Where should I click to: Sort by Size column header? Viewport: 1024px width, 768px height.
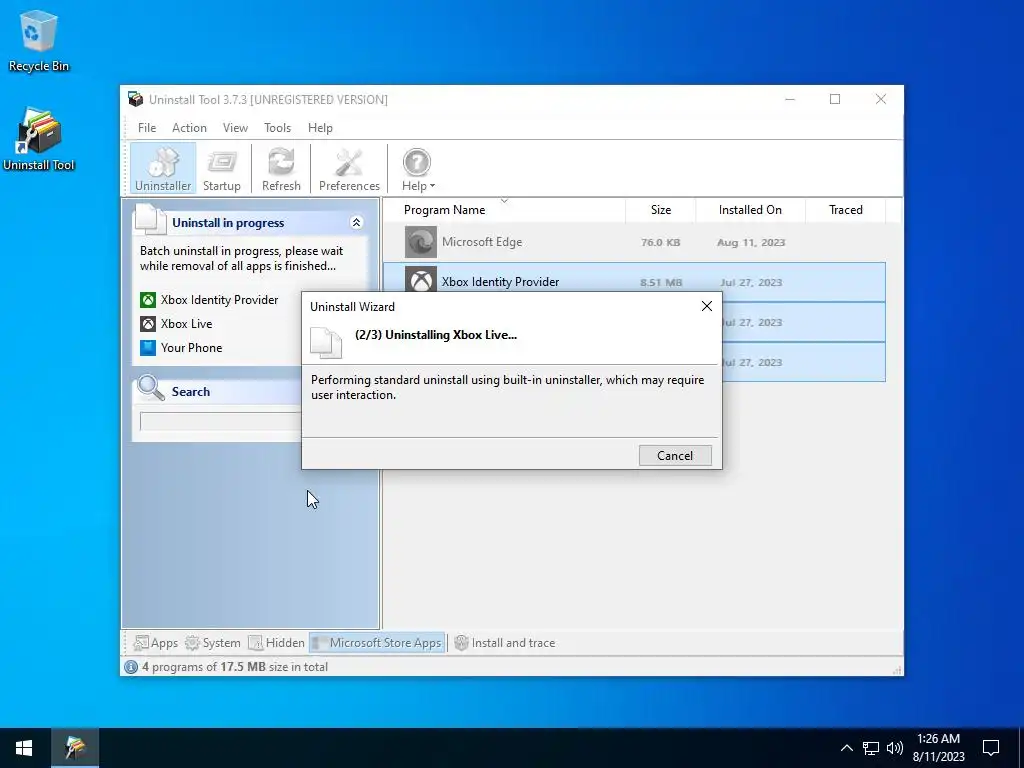pos(661,210)
